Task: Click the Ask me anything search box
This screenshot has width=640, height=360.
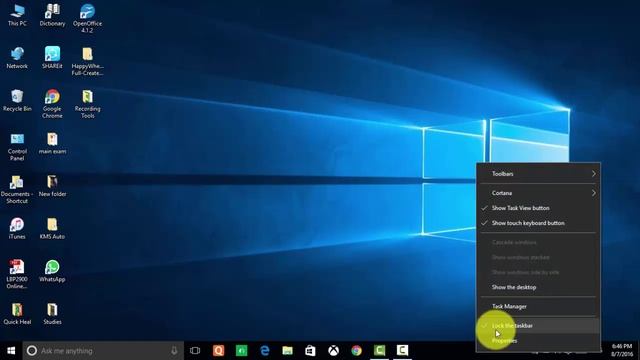Action: [x=103, y=350]
